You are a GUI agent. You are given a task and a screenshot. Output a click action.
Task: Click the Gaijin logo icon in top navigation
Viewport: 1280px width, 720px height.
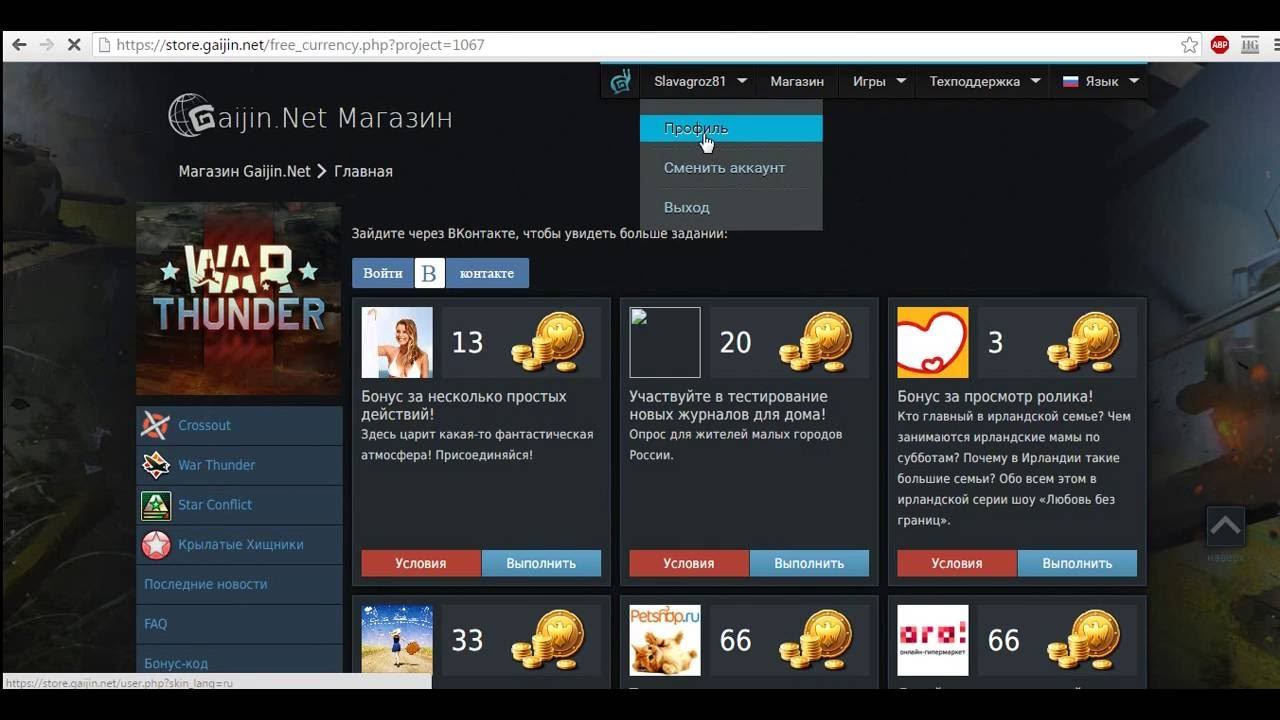click(621, 81)
